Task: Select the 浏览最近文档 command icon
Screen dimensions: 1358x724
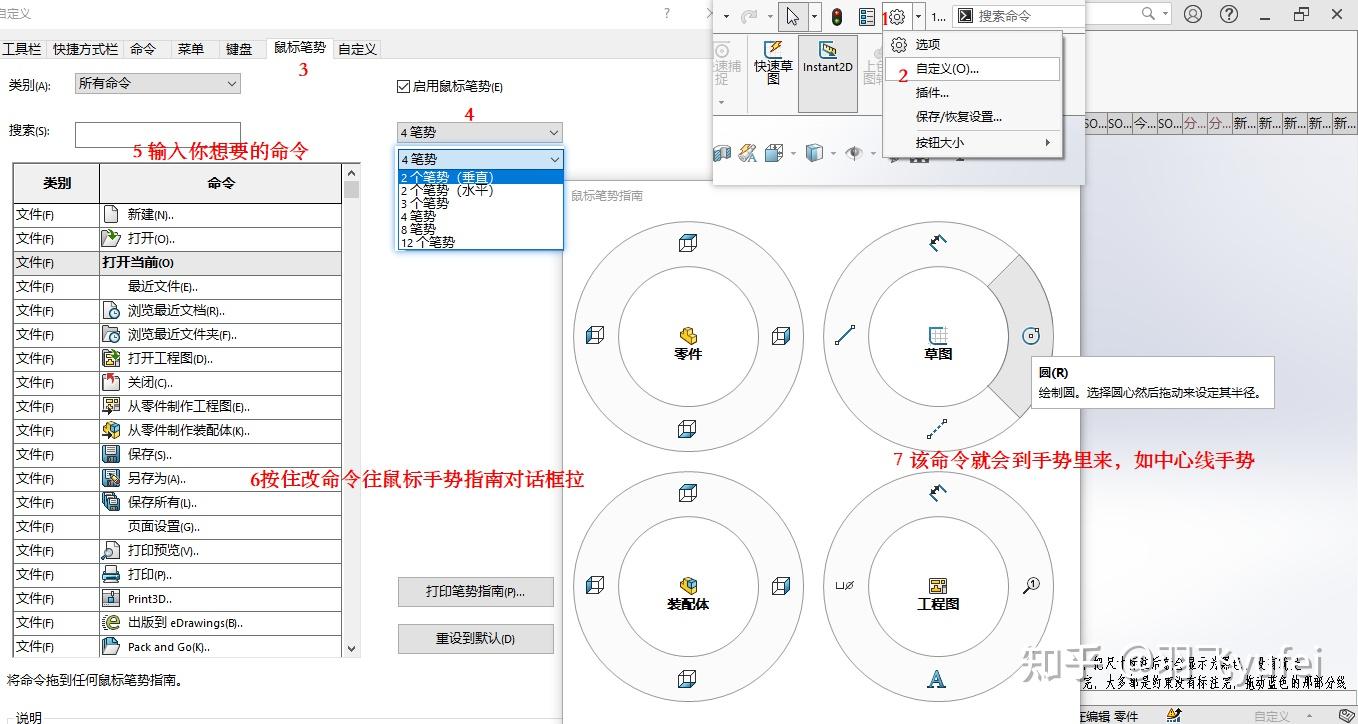Action: pos(111,310)
